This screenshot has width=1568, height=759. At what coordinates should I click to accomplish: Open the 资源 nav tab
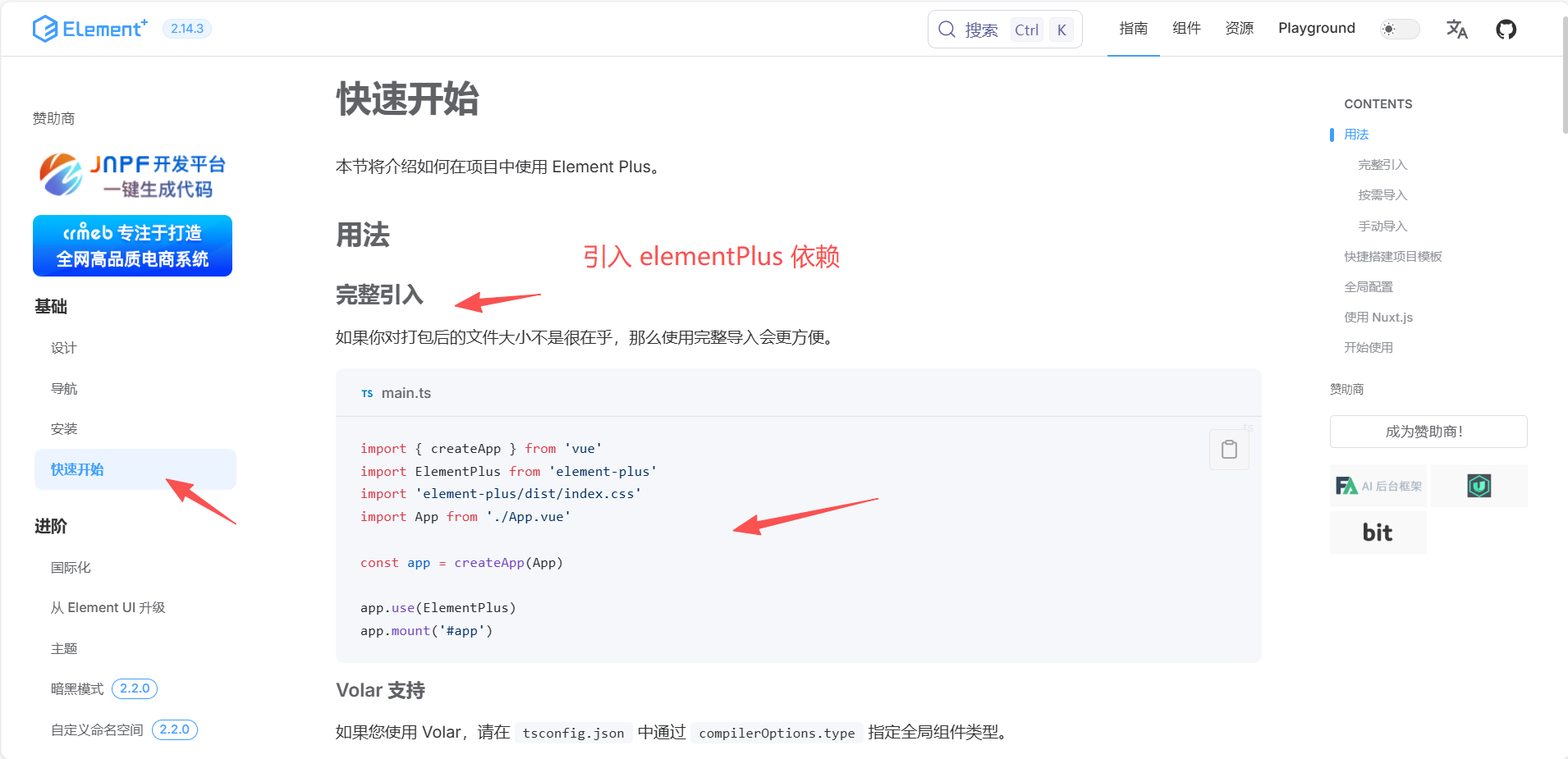tap(1240, 29)
